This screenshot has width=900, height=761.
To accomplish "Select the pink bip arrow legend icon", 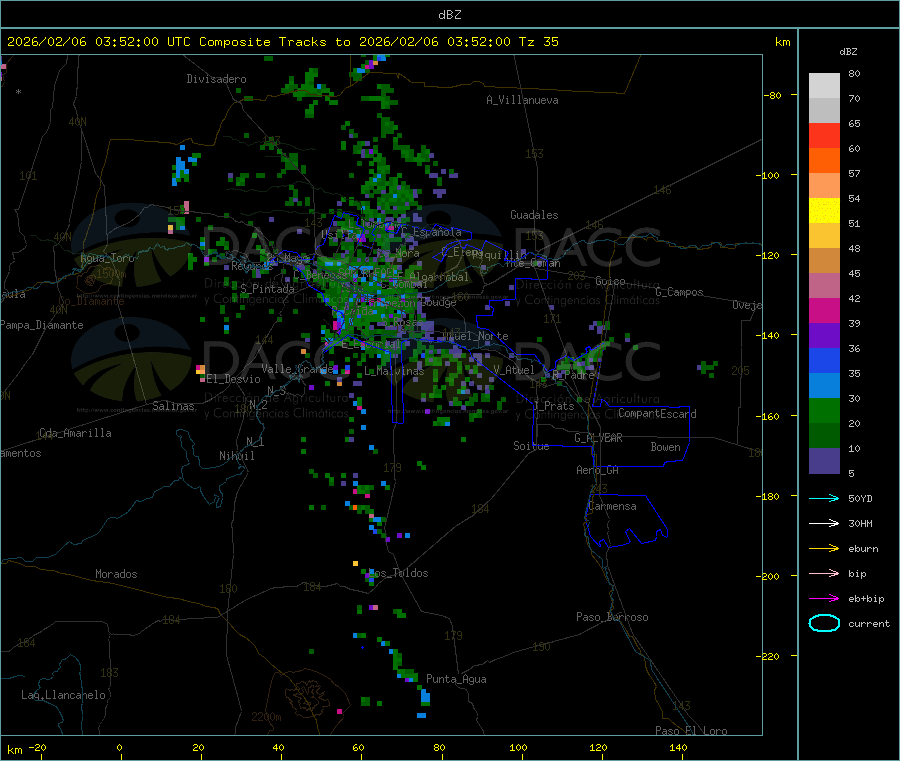I will pyautogui.click(x=824, y=573).
